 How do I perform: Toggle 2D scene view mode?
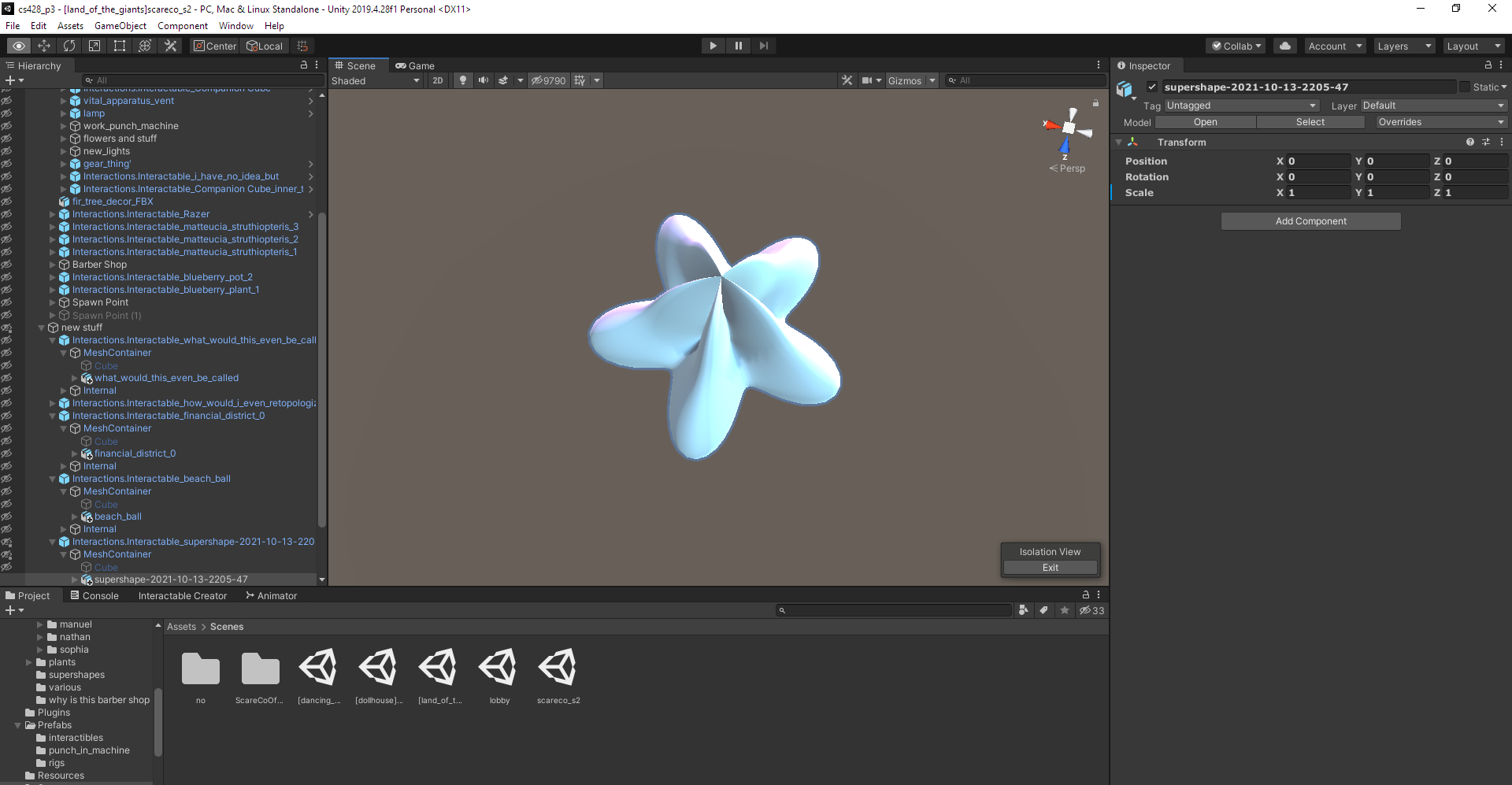(438, 80)
